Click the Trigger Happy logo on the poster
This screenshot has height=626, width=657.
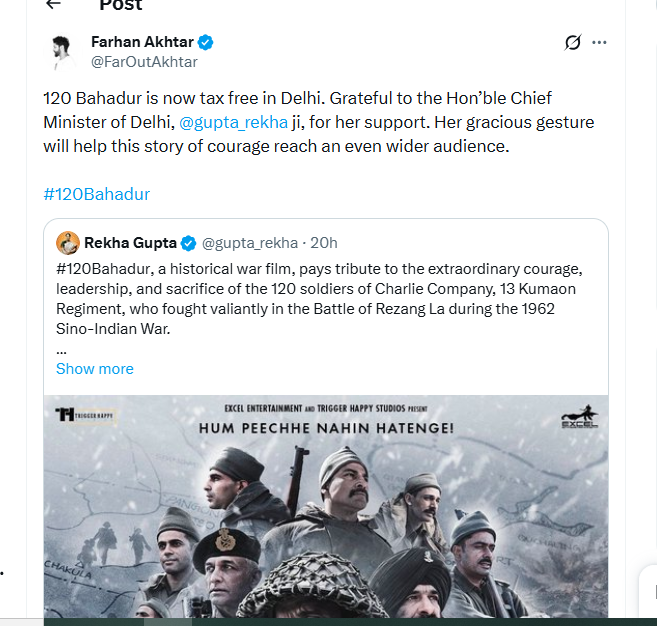(x=86, y=415)
